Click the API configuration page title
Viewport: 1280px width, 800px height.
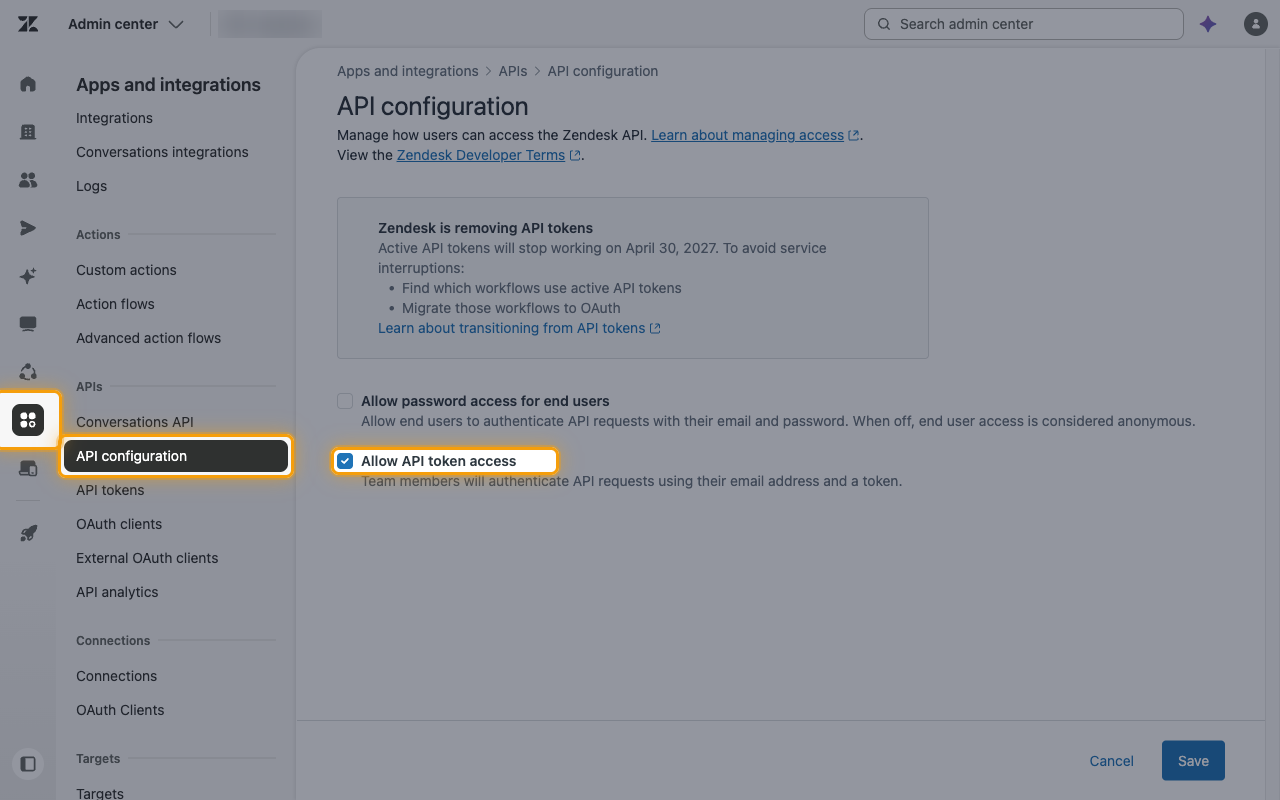tap(433, 106)
